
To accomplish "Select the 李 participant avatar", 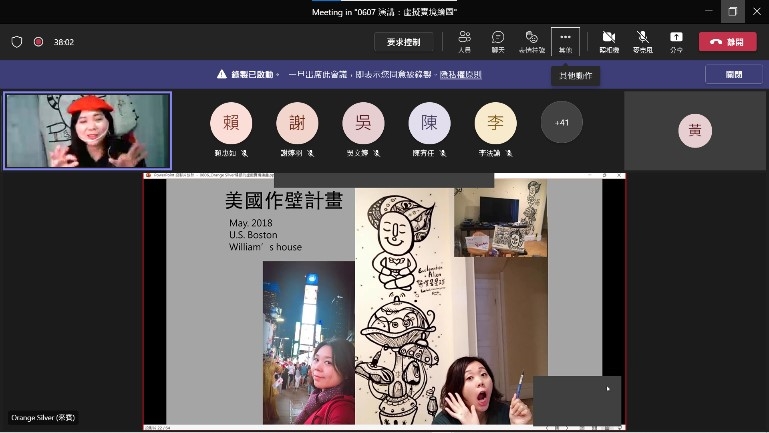I will coord(495,123).
